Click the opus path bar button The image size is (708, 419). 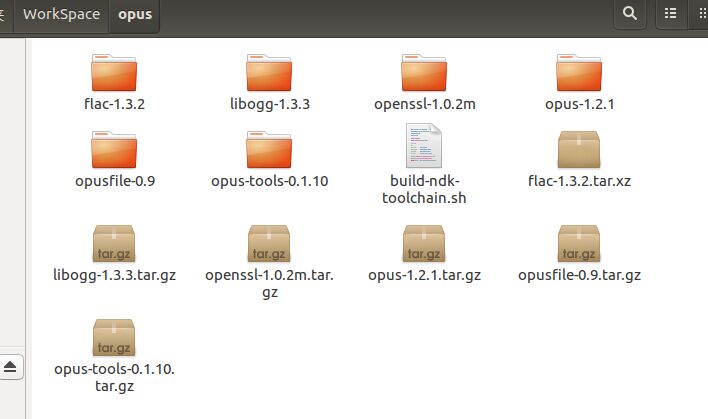pos(135,14)
